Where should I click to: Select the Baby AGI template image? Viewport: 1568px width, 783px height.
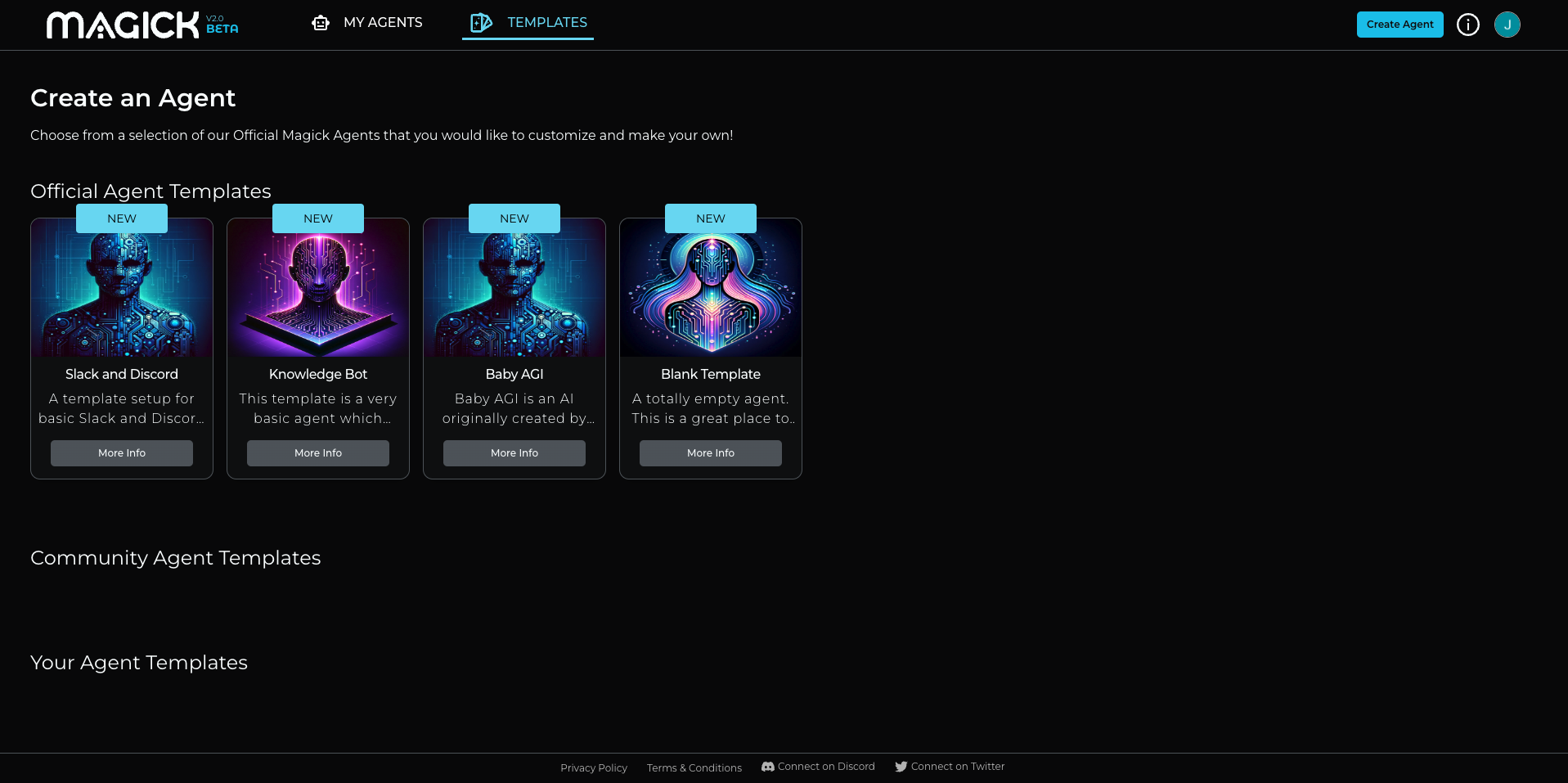pyautogui.click(x=514, y=295)
